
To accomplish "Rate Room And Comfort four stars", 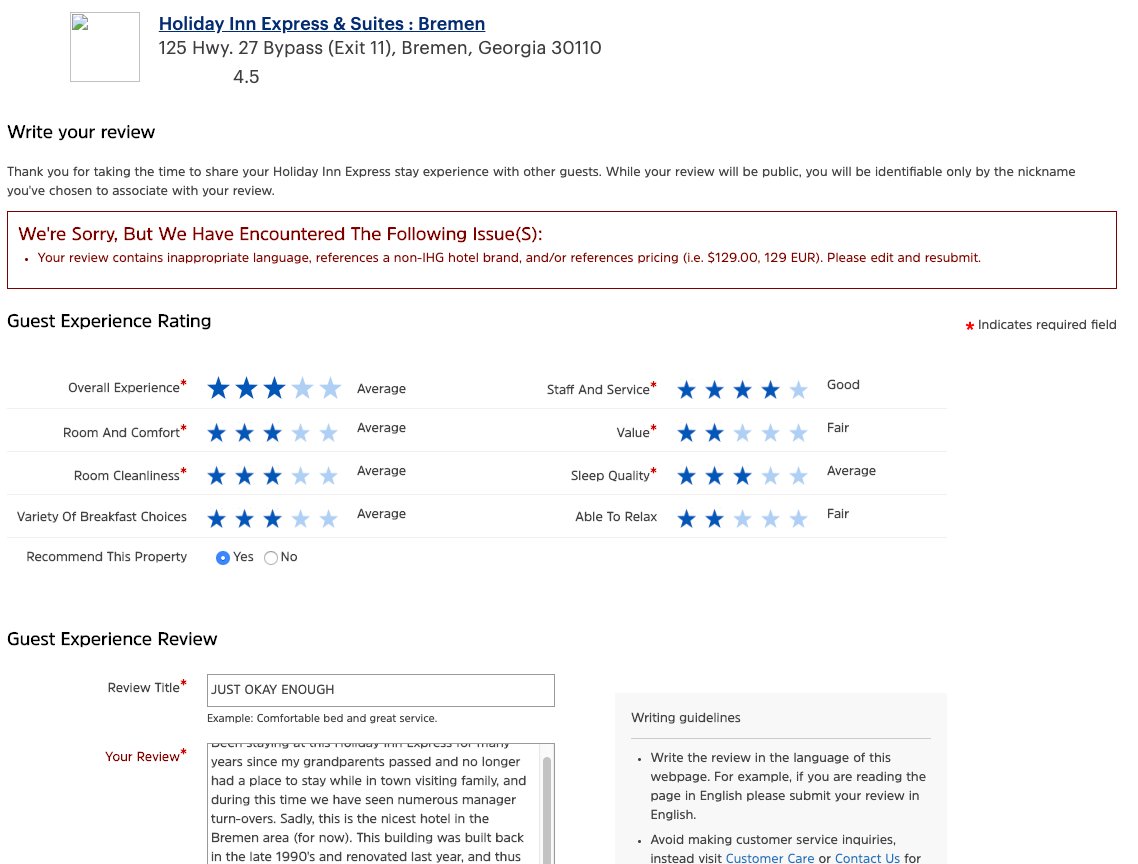I will tap(300, 433).
